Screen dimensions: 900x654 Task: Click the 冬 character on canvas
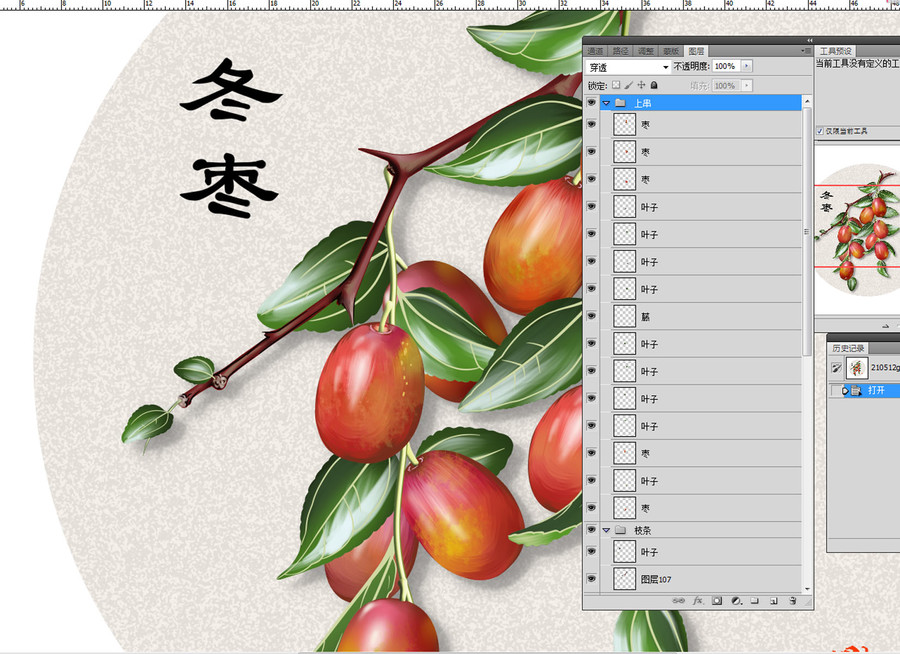pos(230,90)
